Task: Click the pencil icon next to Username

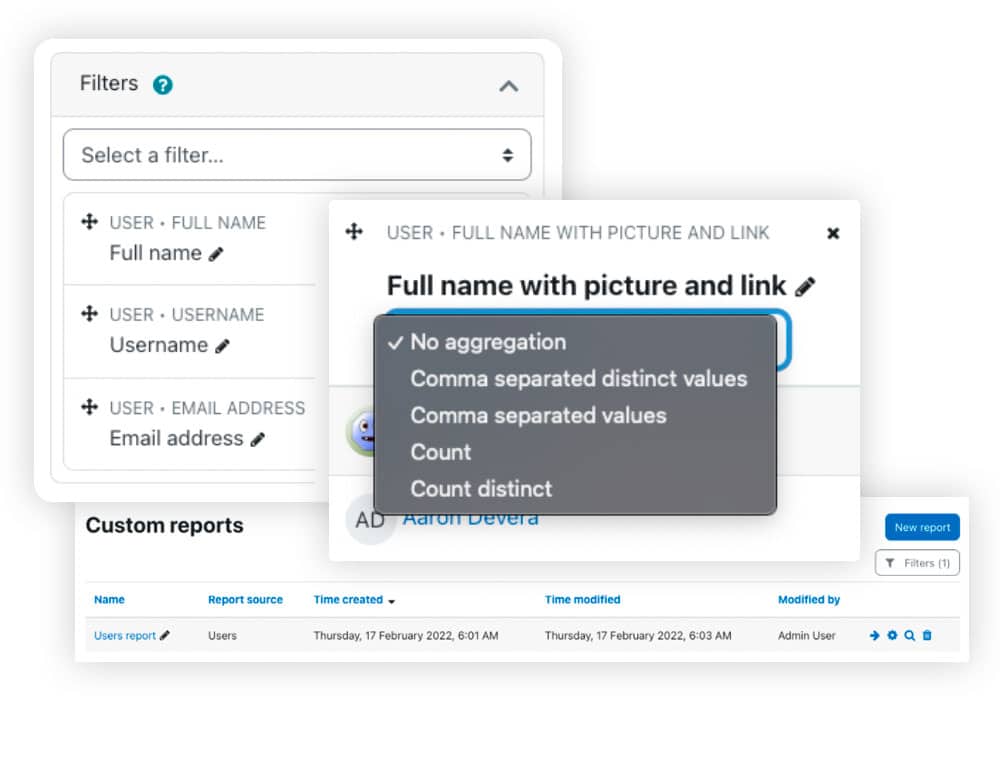Action: pyautogui.click(x=222, y=346)
